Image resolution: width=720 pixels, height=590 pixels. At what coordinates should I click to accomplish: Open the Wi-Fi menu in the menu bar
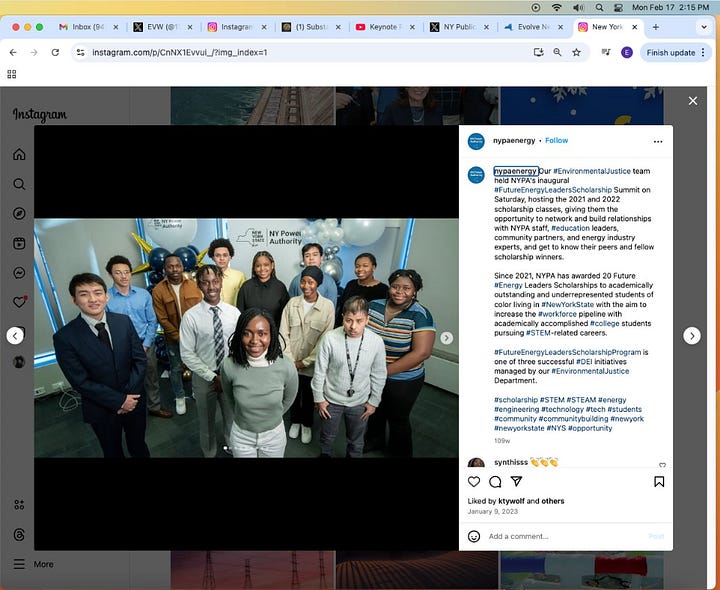point(557,7)
